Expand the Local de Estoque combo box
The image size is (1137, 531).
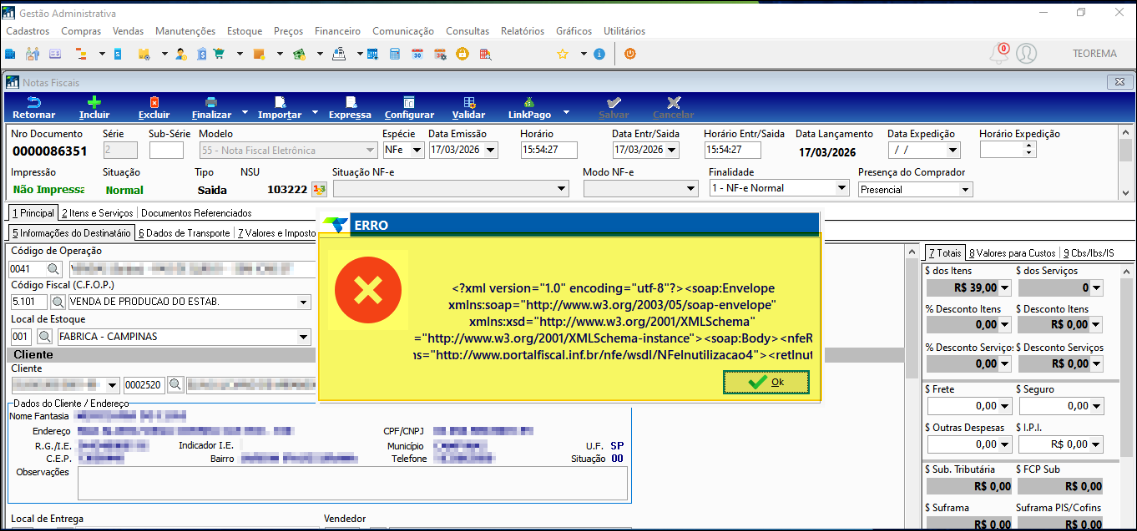(304, 337)
